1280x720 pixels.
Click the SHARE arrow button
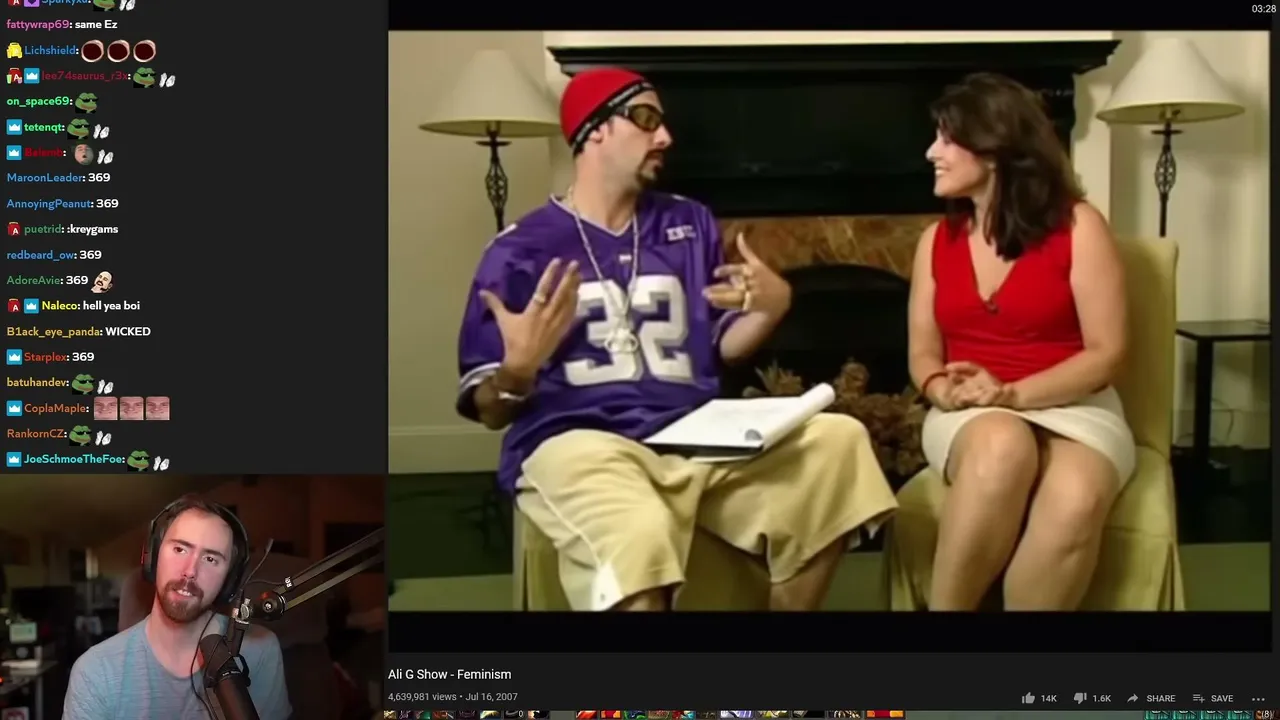(1150, 698)
